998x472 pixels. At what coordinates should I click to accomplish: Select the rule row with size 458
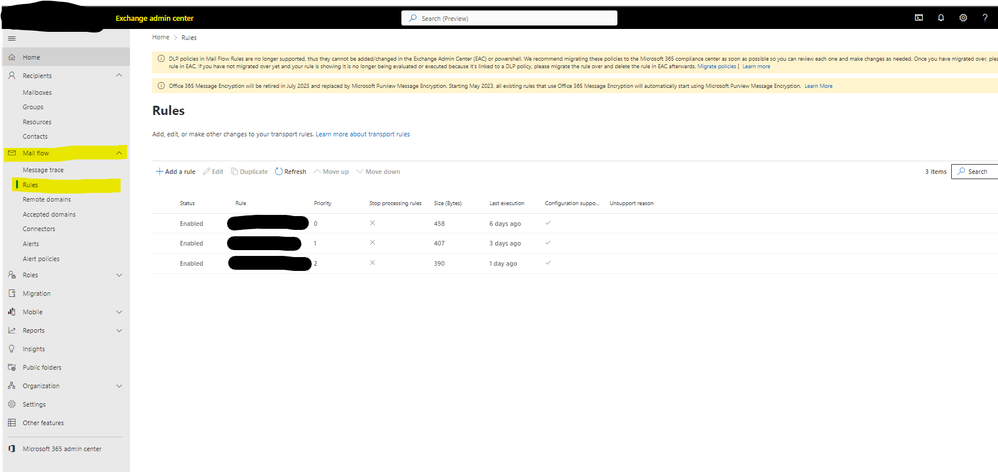click(x=575, y=223)
